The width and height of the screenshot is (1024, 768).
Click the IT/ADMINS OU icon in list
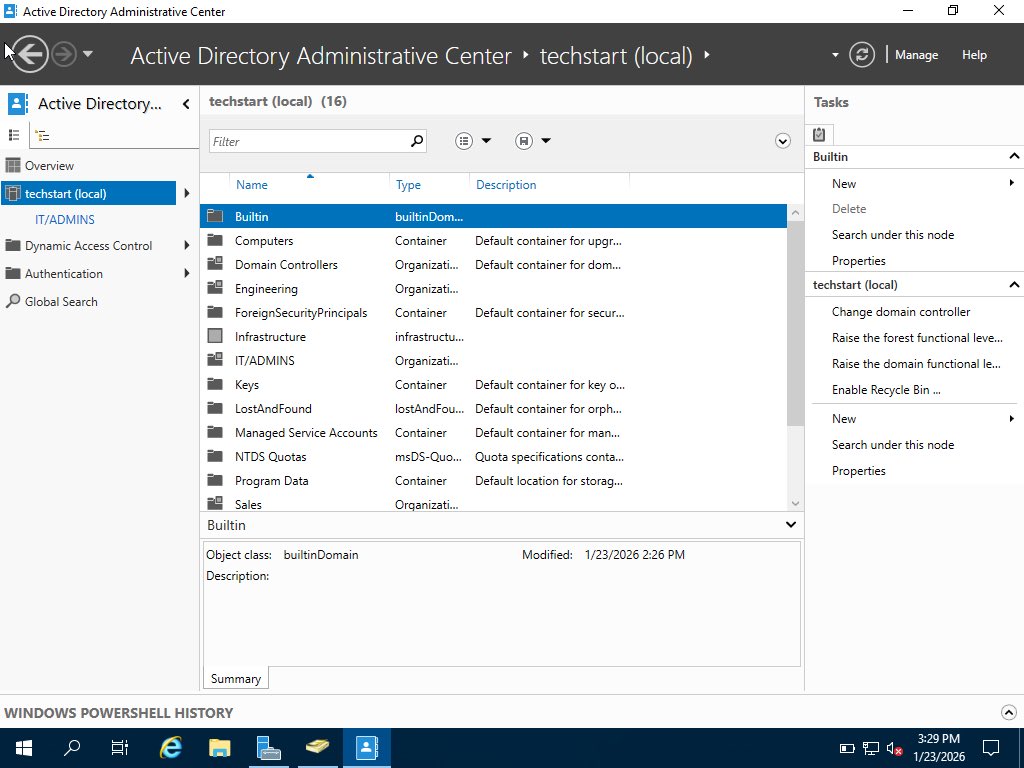(215, 360)
